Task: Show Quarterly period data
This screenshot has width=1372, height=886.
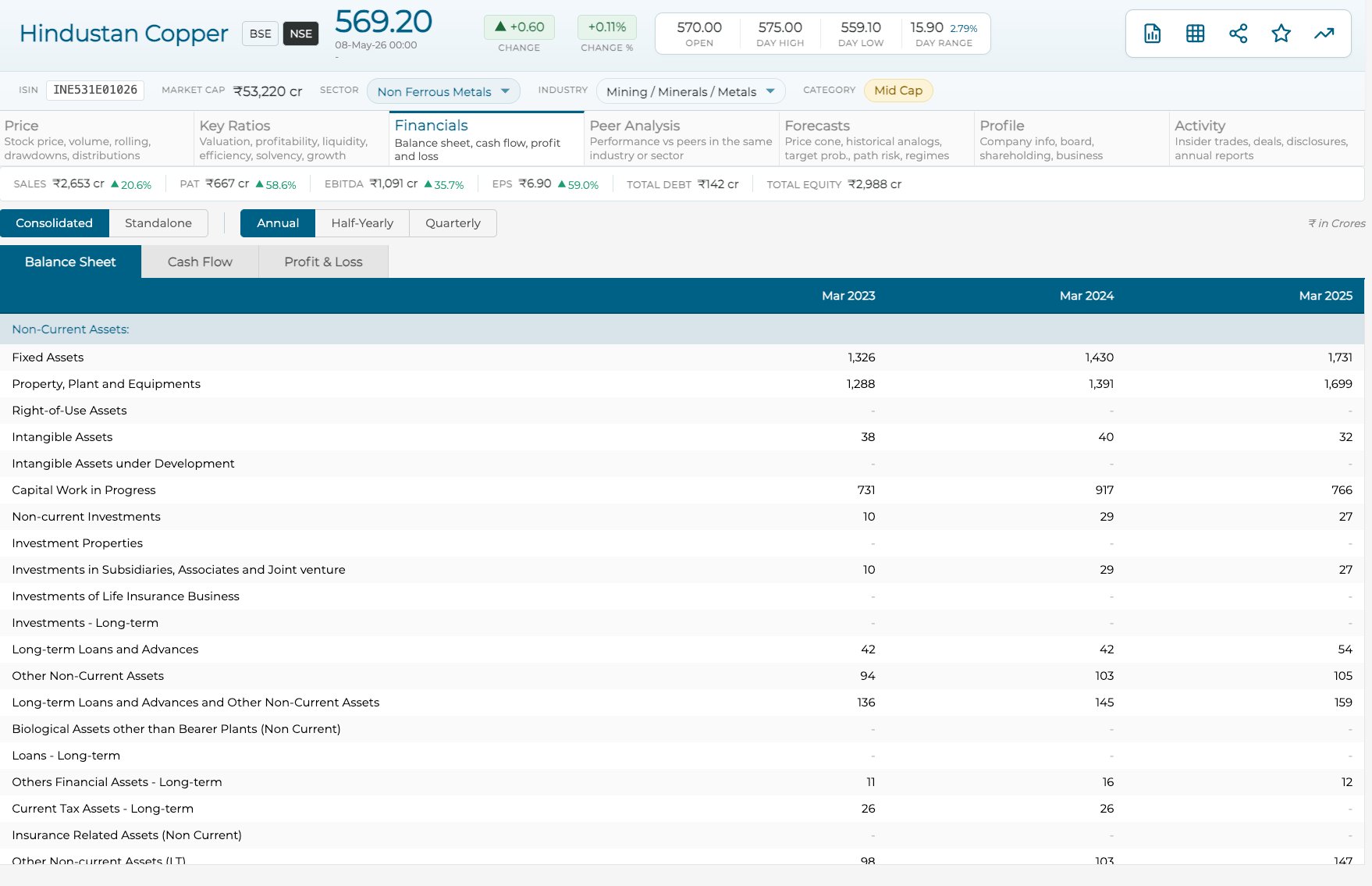Action: point(453,223)
